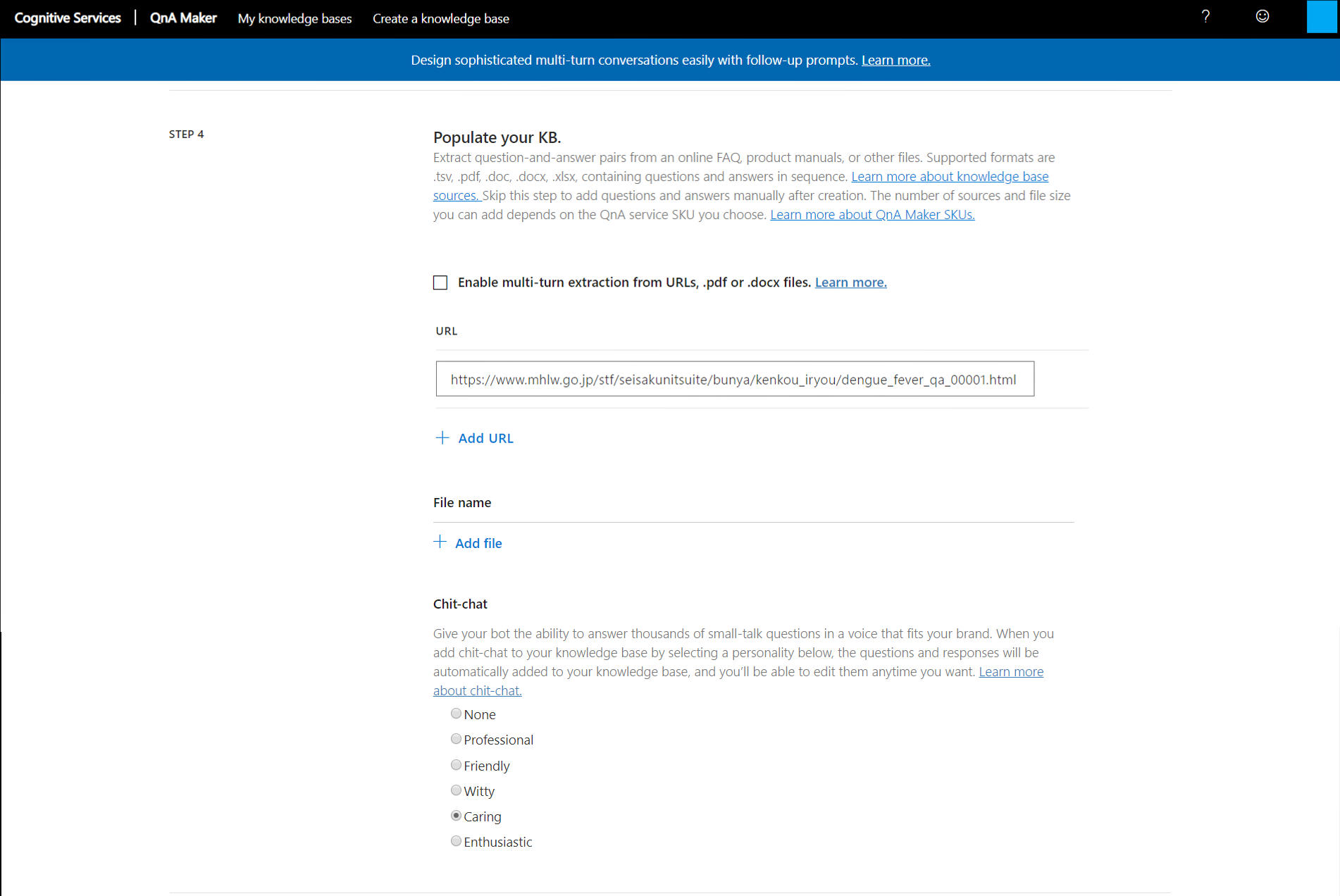Enable multi-turn extraction checkbox
The width and height of the screenshot is (1340, 896).
(440, 282)
